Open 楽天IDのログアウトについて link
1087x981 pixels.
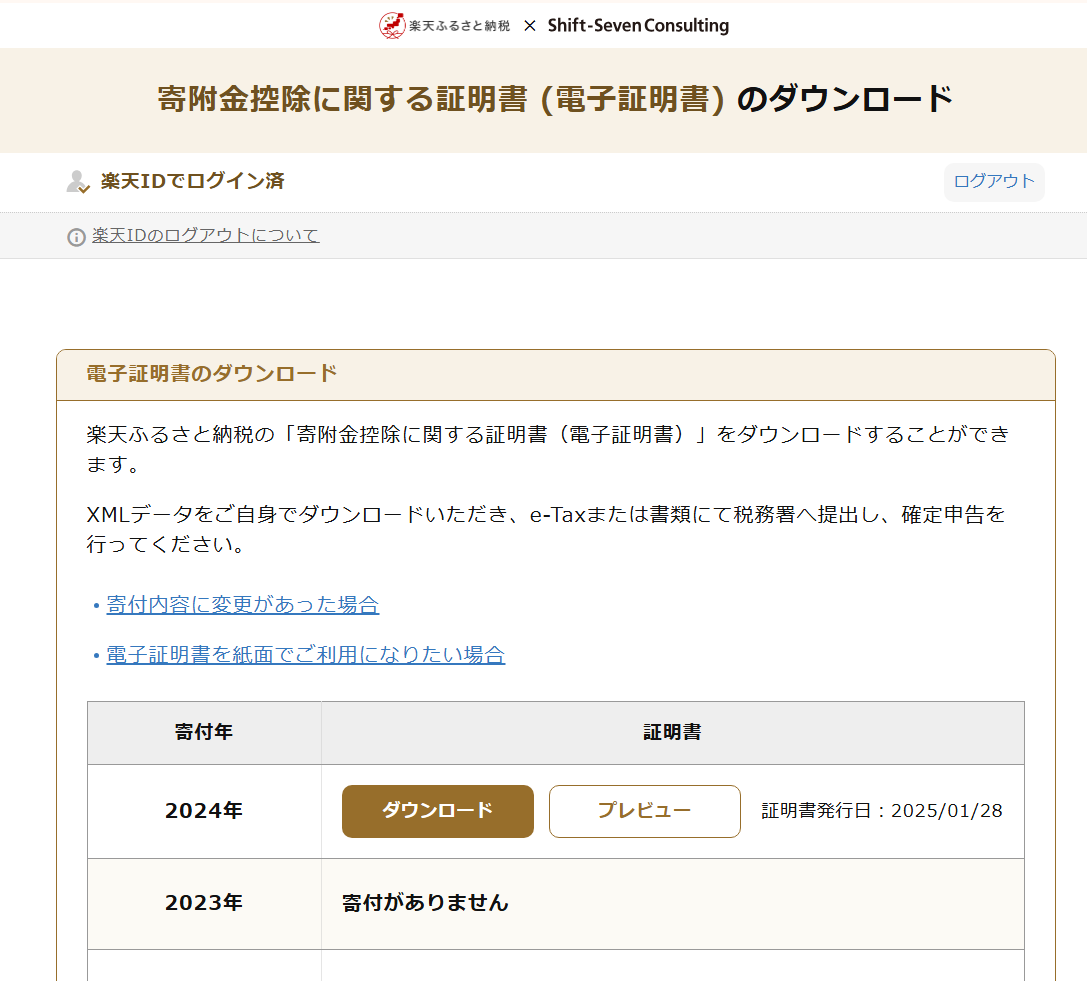[205, 236]
